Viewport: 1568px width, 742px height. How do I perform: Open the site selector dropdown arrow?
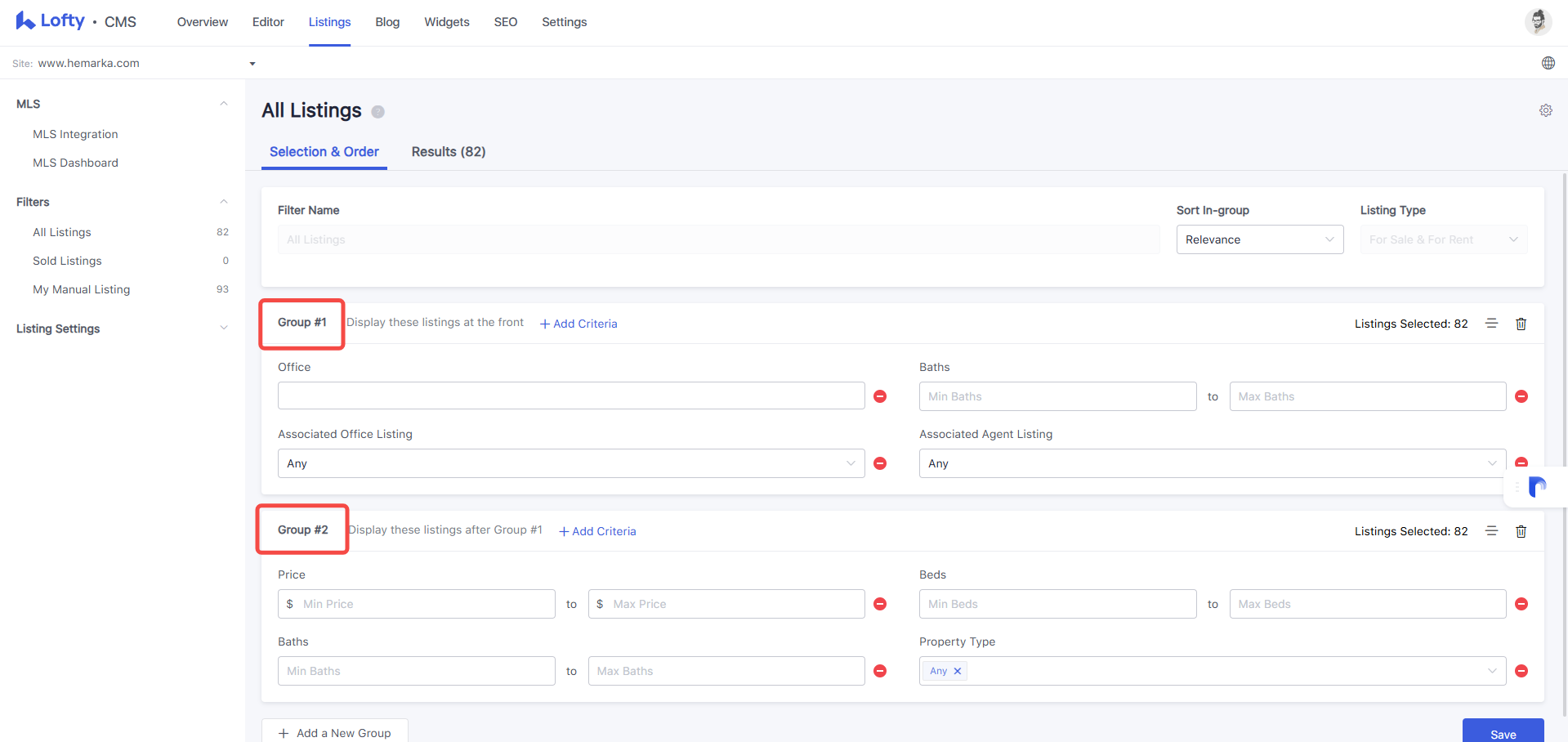pos(252,64)
